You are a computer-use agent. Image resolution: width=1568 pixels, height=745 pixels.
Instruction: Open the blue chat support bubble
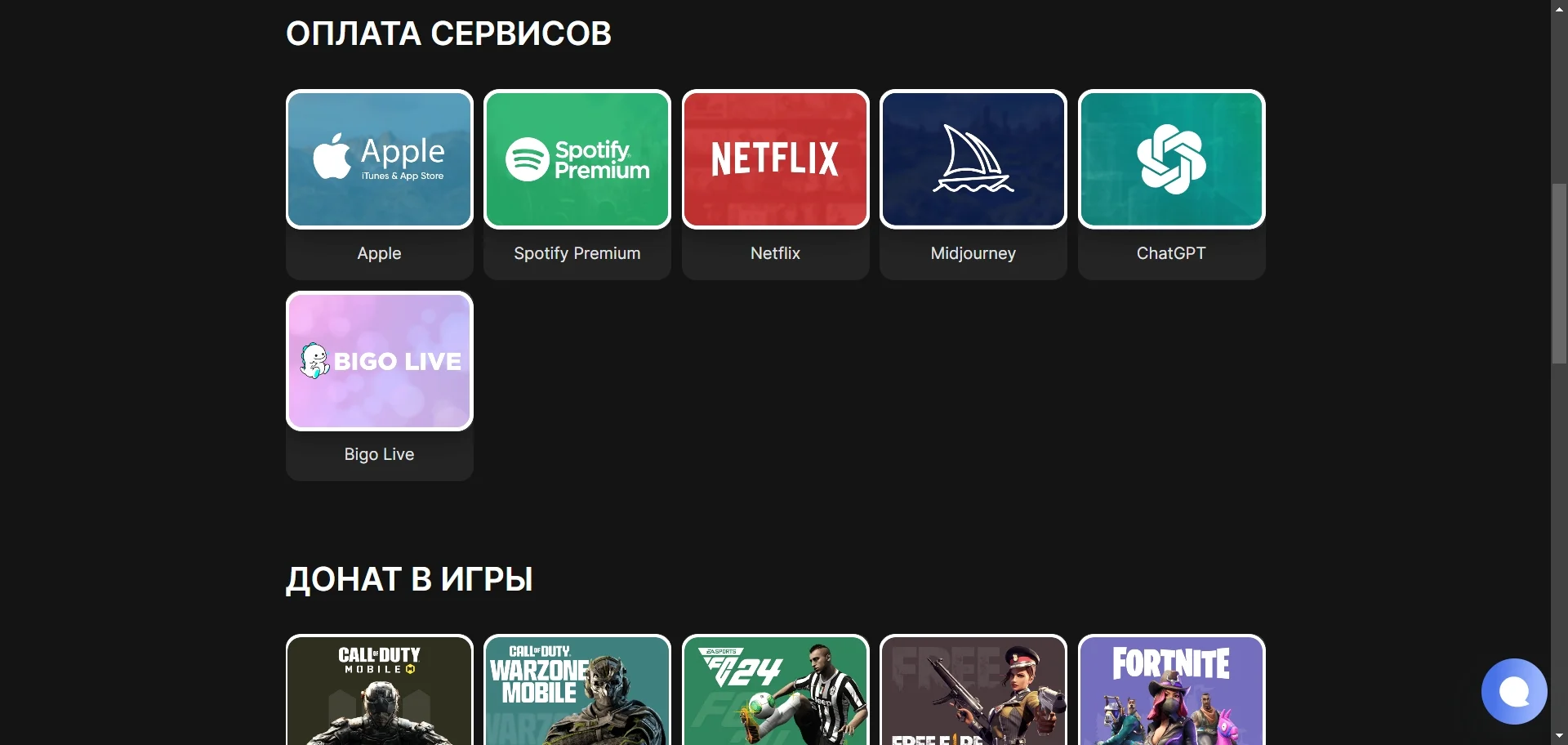(x=1514, y=691)
